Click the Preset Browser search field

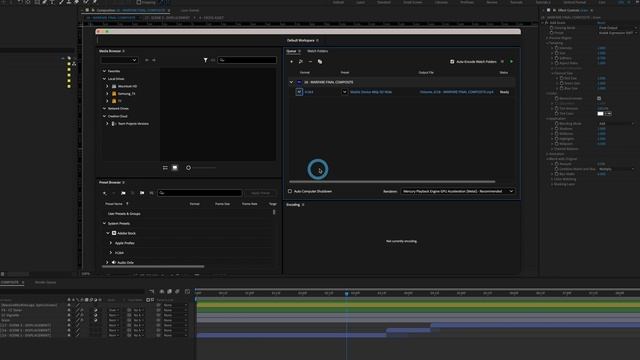200,193
